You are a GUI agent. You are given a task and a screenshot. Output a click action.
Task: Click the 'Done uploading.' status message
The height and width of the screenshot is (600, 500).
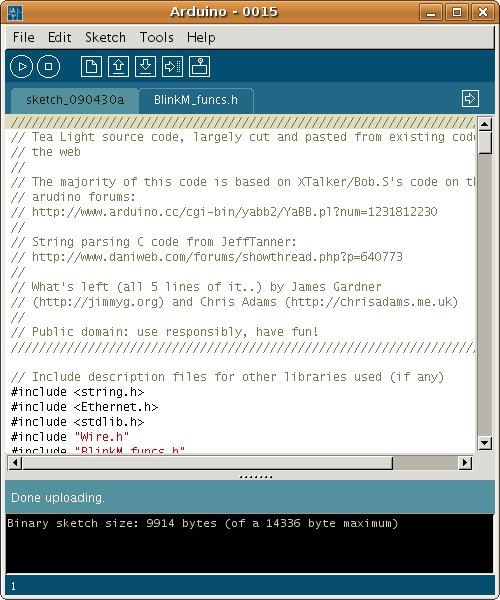(x=58, y=497)
